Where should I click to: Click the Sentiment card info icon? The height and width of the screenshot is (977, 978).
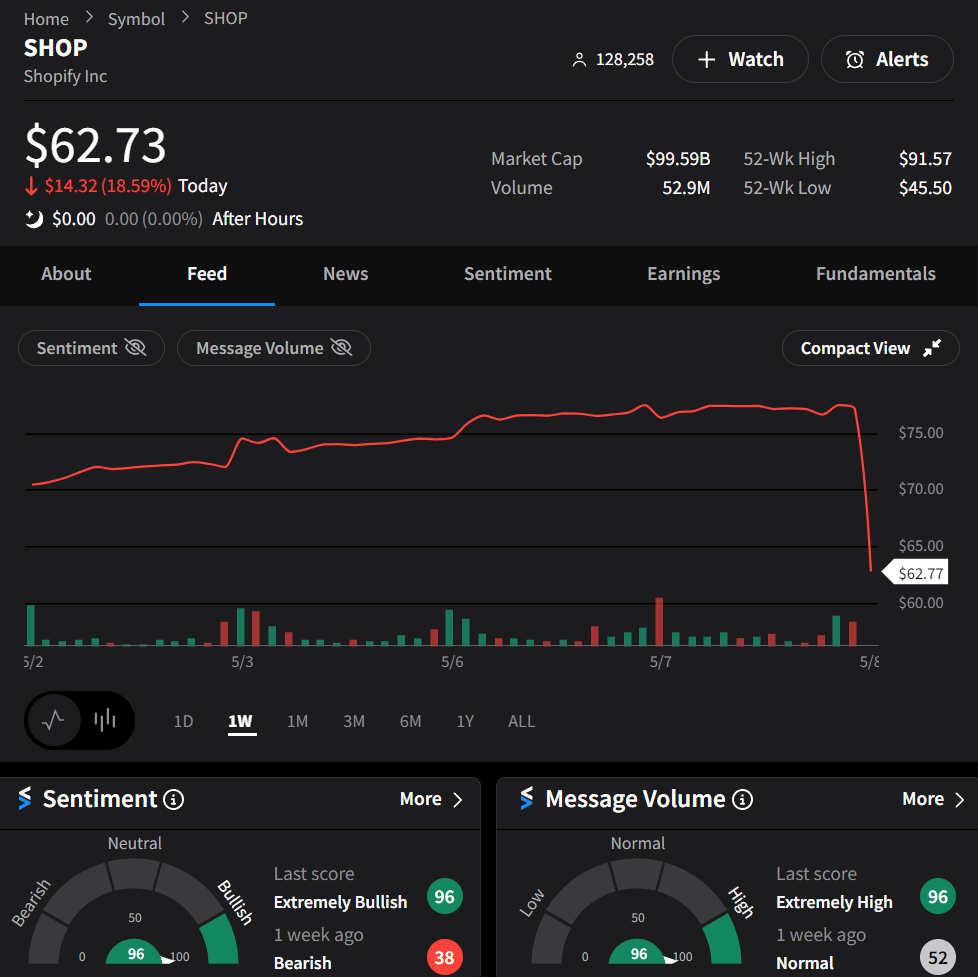click(x=173, y=799)
